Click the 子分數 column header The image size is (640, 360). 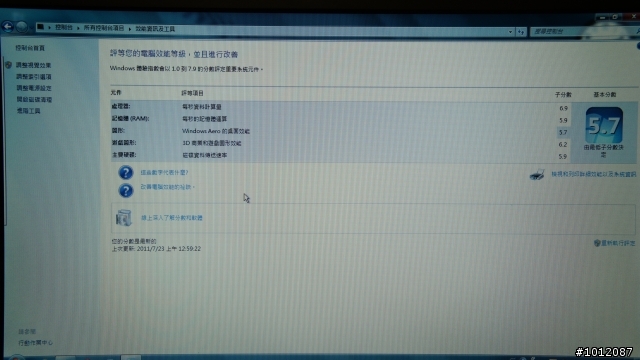click(x=563, y=95)
